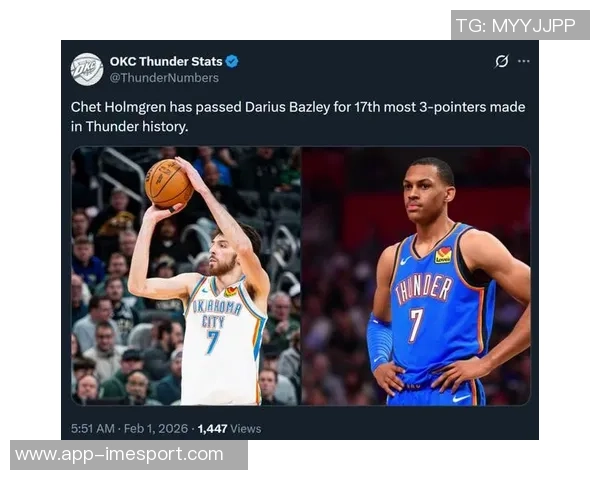
Task: Click the TG: MYYJJPP watermark label
Action: [x=520, y=25]
